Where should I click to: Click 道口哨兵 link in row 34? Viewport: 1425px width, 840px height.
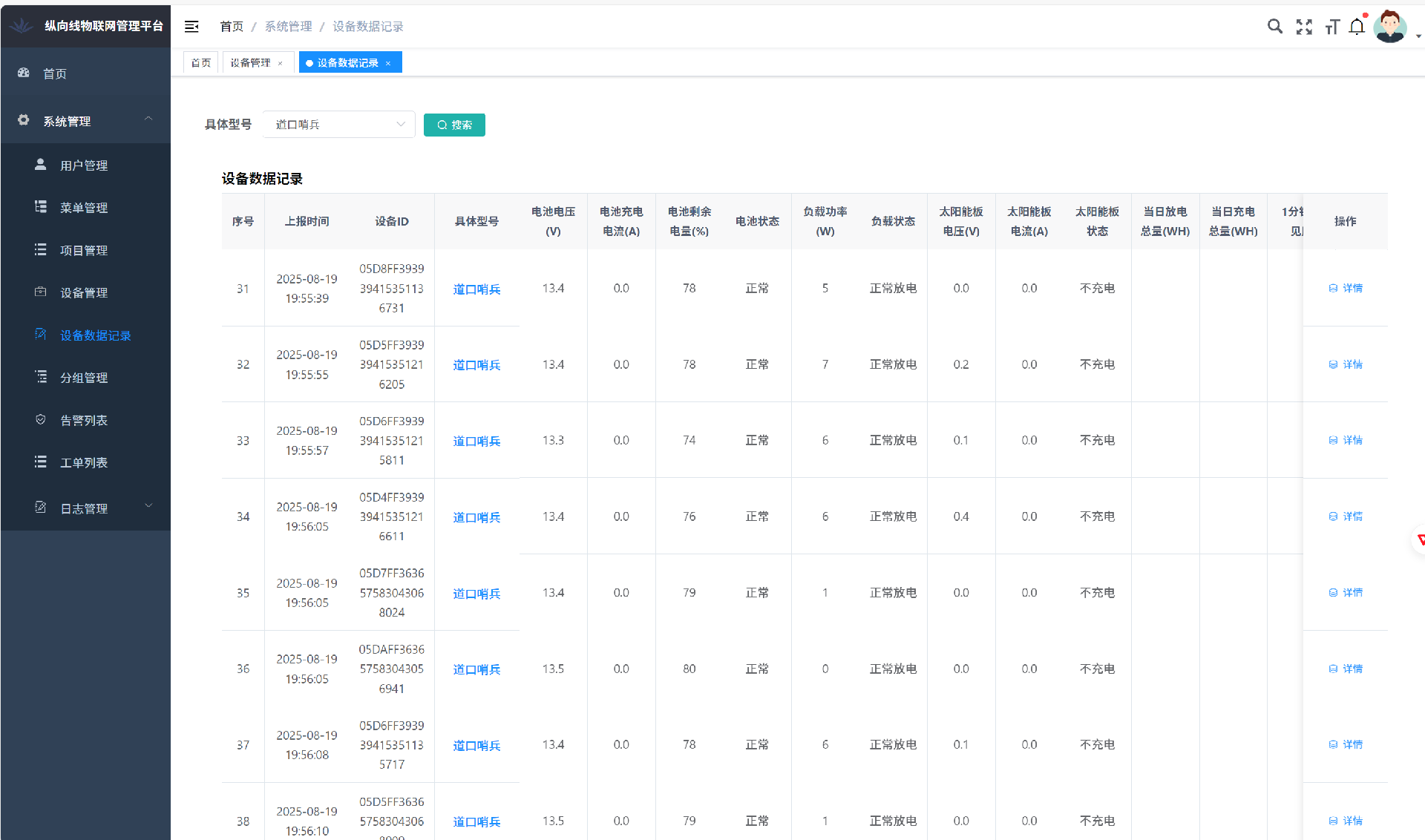click(476, 517)
